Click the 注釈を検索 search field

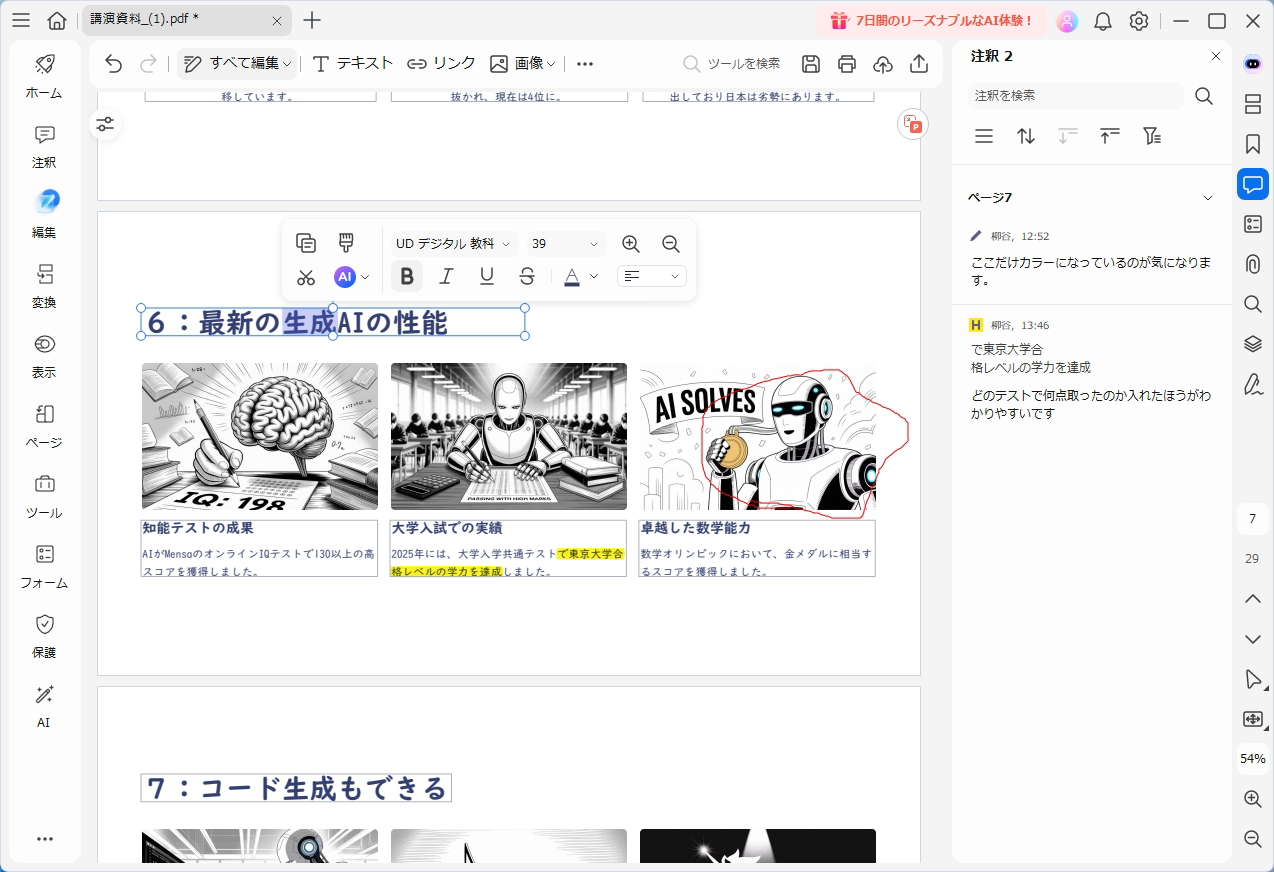[x=1073, y=96]
